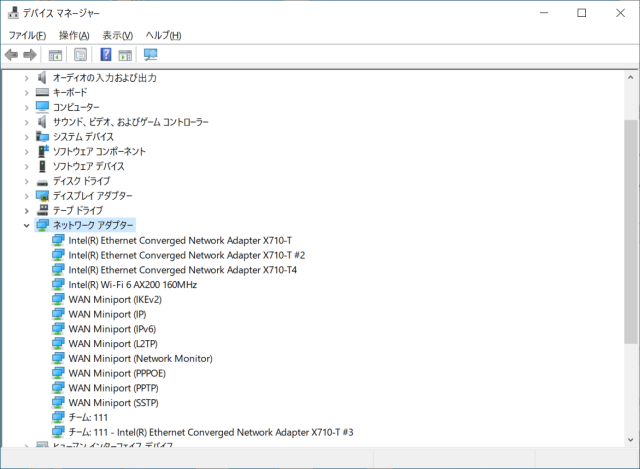This screenshot has width=640, height=469.
Task: Click adapter icon of Wi-Fi 6 AX200
Action: pos(58,285)
